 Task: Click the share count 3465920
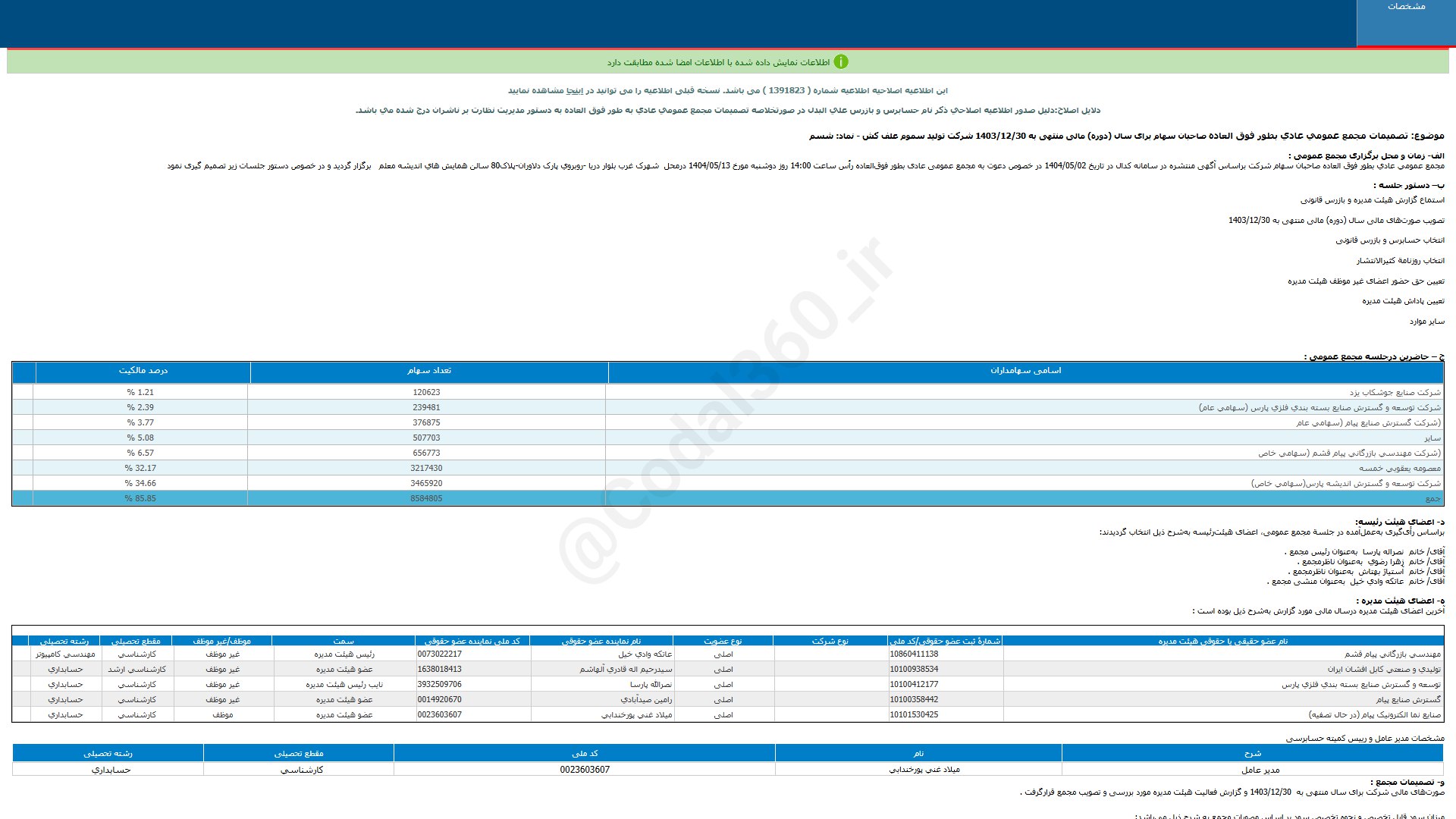pyautogui.click(x=426, y=484)
